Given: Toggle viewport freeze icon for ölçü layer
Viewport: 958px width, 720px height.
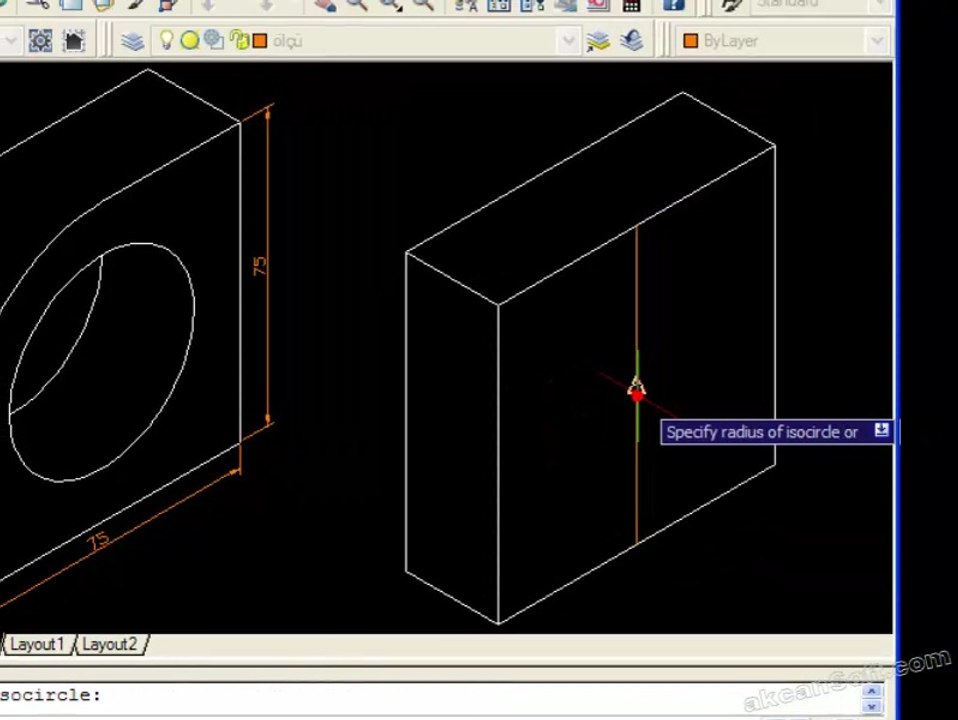Looking at the screenshot, I should (214, 40).
